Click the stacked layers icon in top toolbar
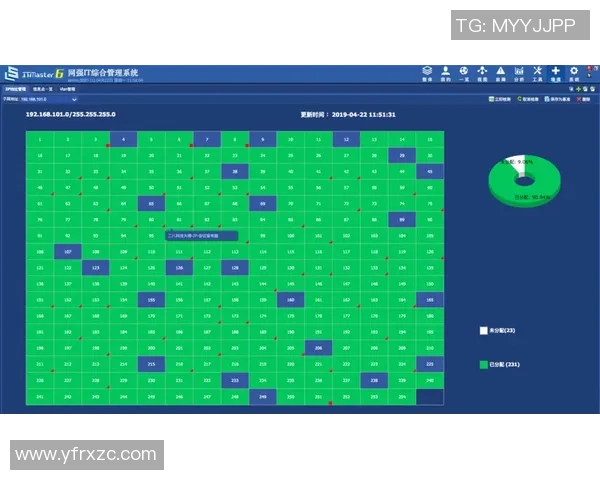Viewport: 600px width, 480px height. (427, 71)
